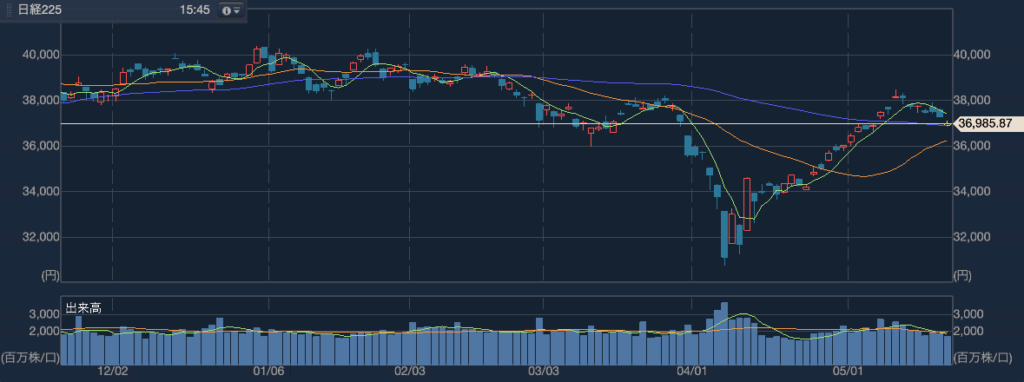Click the left-axis 38,000 price label
This screenshot has height=382, width=1024.
pos(39,101)
